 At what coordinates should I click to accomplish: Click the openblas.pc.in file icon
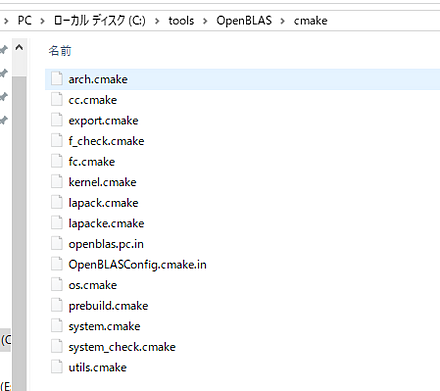[57, 244]
